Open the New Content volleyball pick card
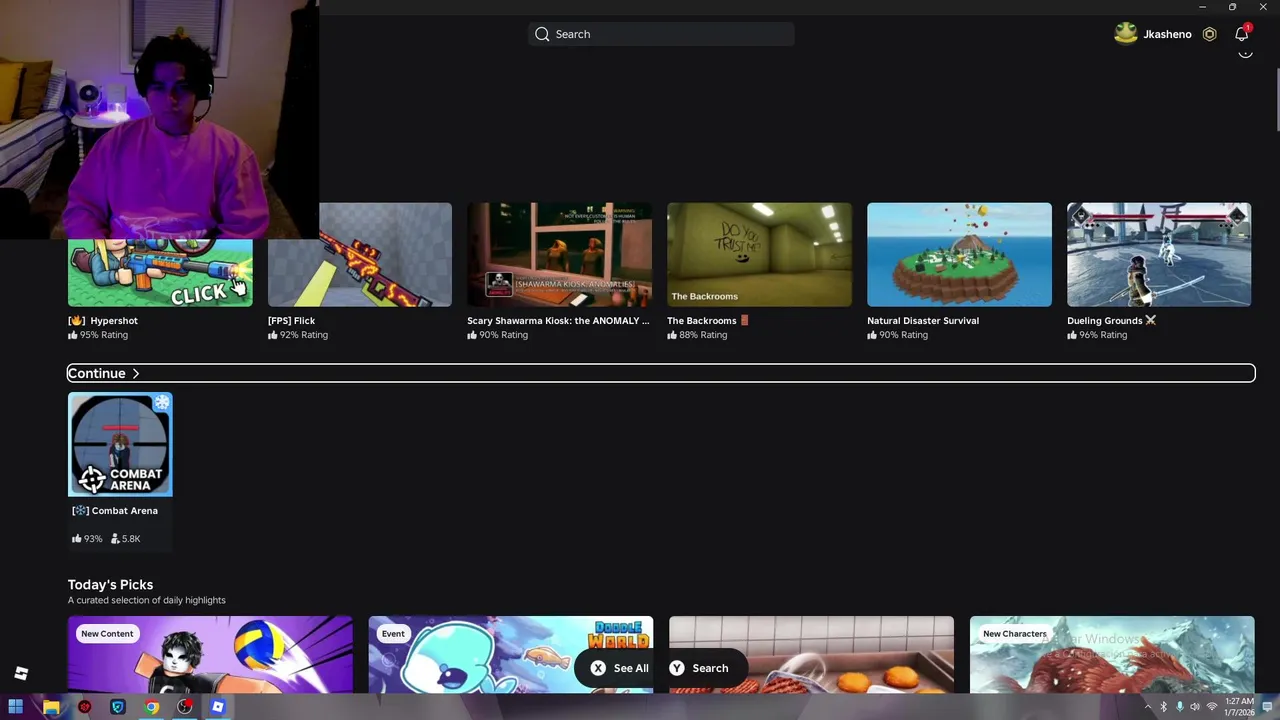Image resolution: width=1280 pixels, height=720 pixels. 210,654
